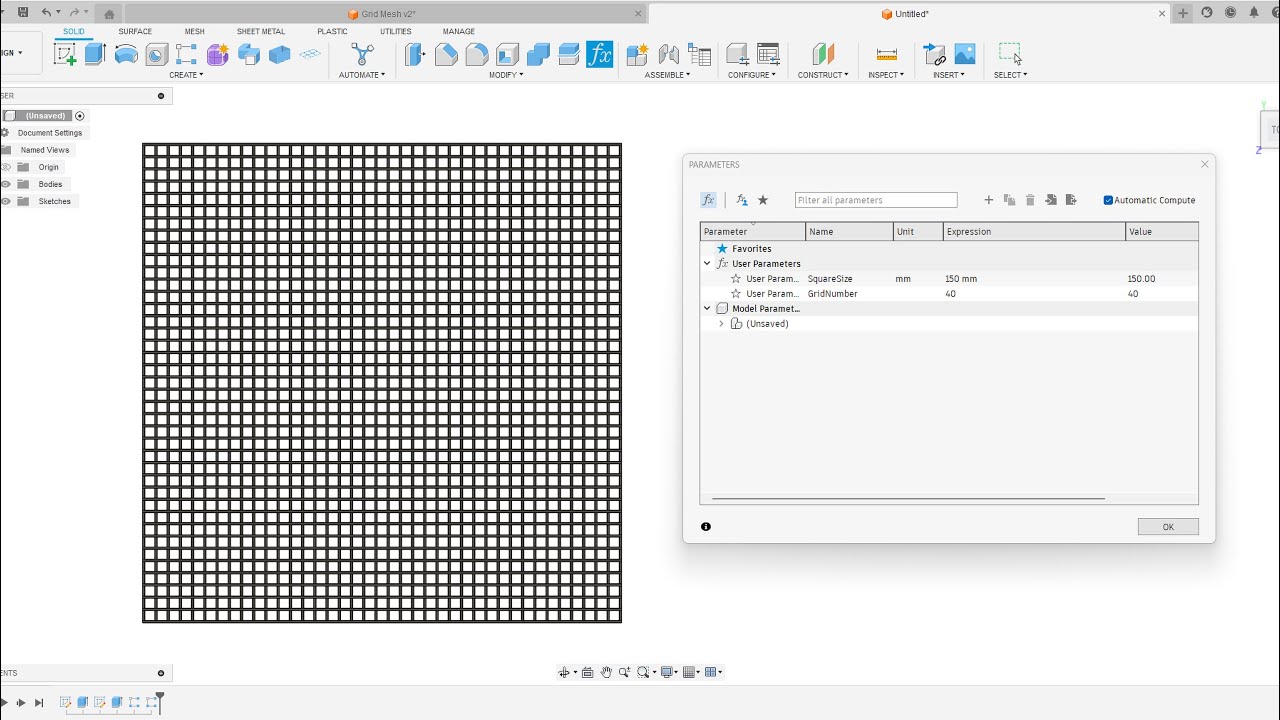Click the Filter all parameters field

pyautogui.click(x=876, y=200)
